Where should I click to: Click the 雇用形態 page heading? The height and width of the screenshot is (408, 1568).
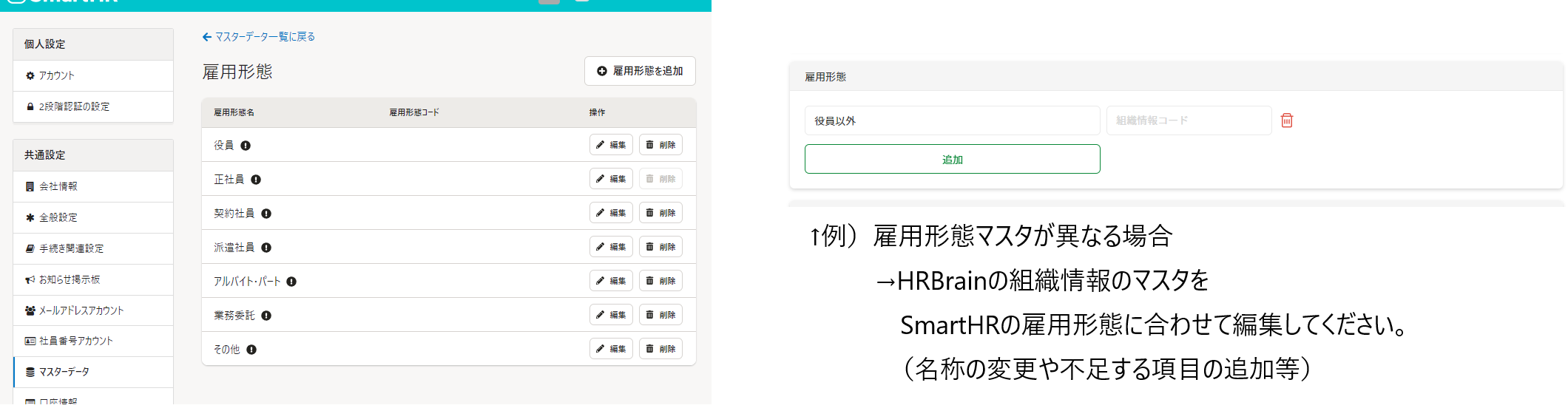[237, 72]
